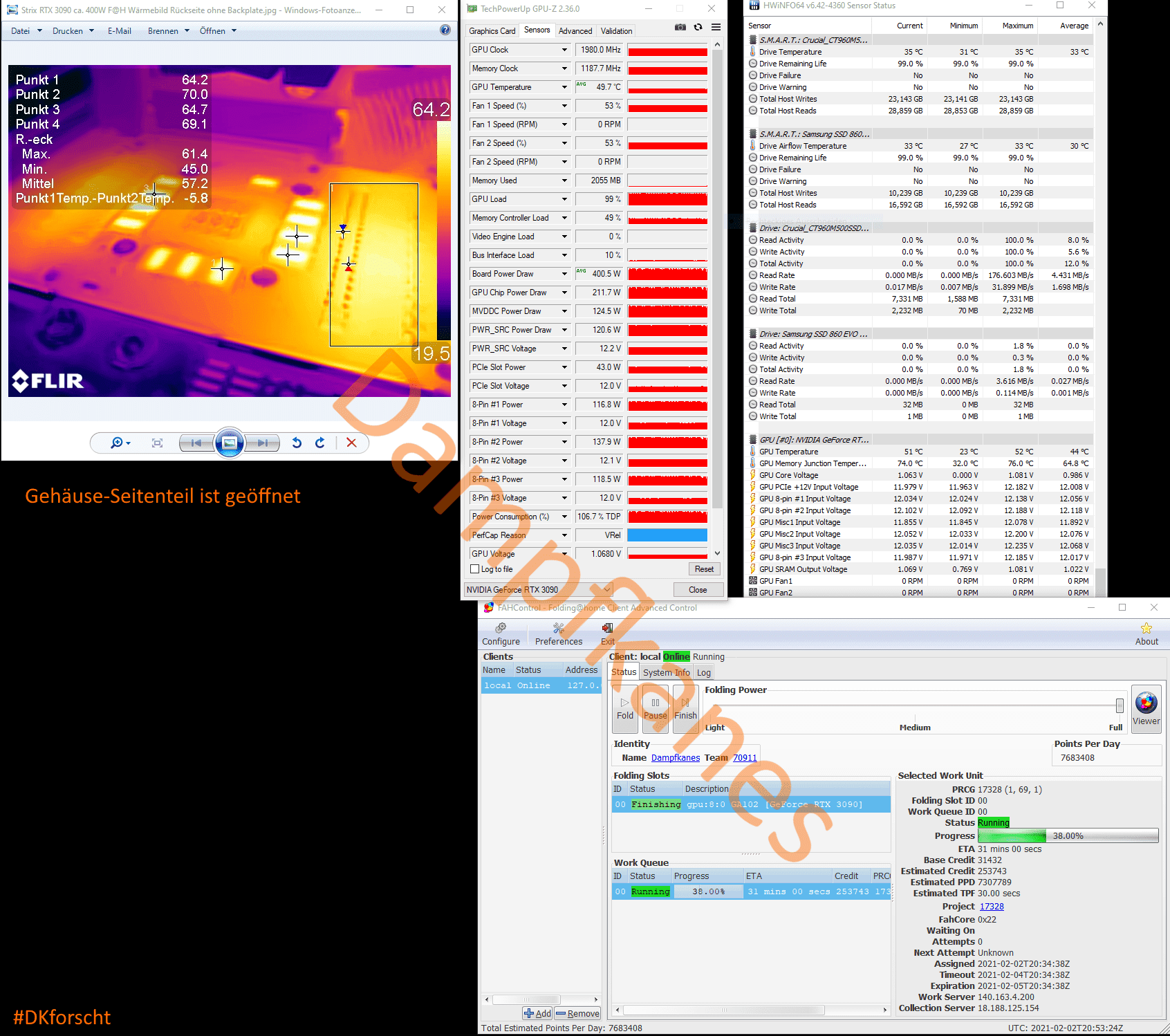Open GPU Clock sensor dropdown in GPU-Z
Image resolution: width=1170 pixels, height=1036 pixels.
[x=564, y=50]
